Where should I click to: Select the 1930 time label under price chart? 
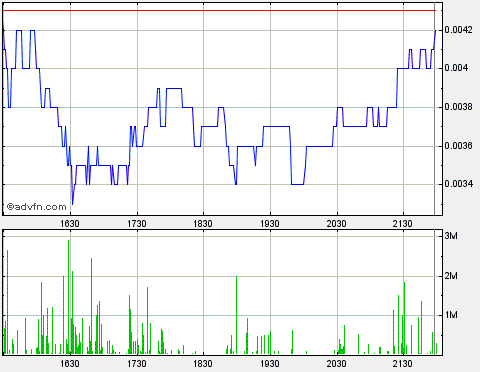(x=270, y=224)
